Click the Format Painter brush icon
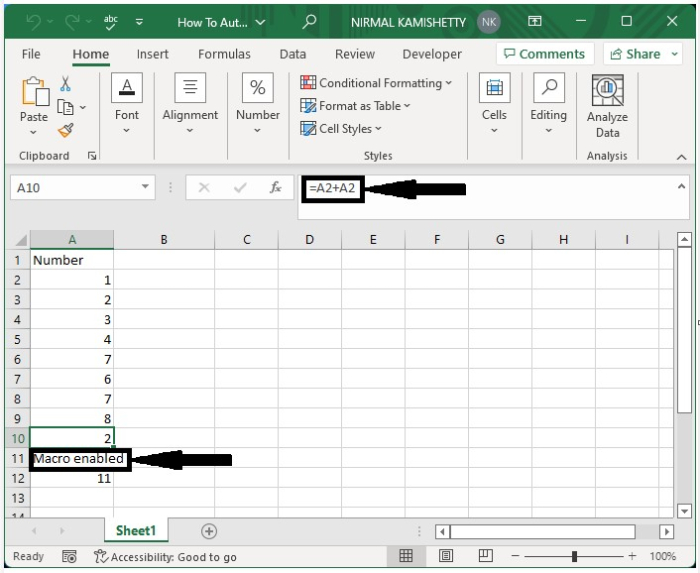Screen dimensions: 700x573 [66, 130]
